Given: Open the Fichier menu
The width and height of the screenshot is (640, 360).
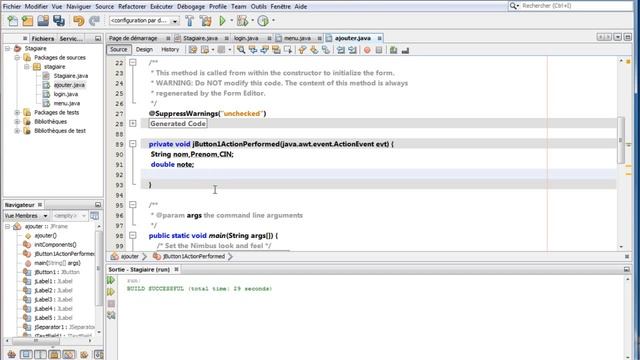Looking at the screenshot, I should click(x=12, y=7).
